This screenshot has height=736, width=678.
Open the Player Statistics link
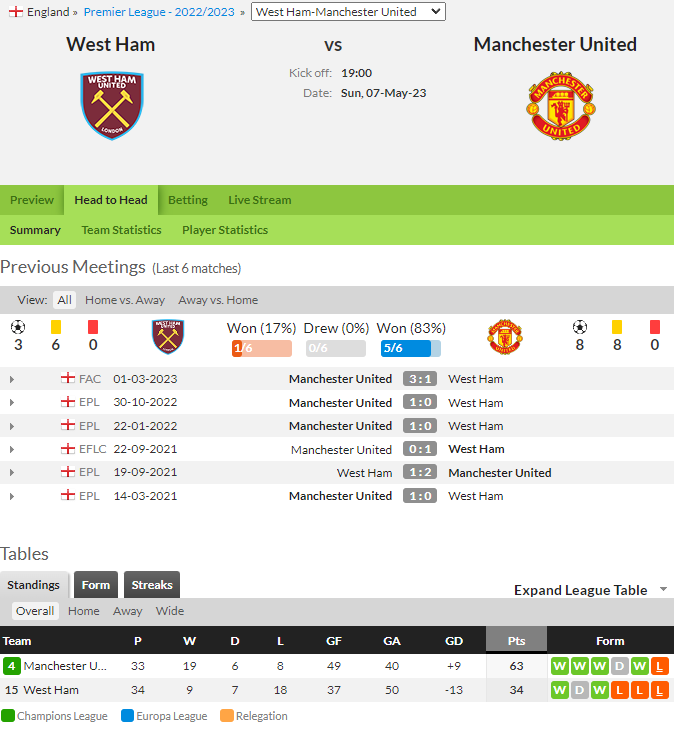[x=225, y=230]
